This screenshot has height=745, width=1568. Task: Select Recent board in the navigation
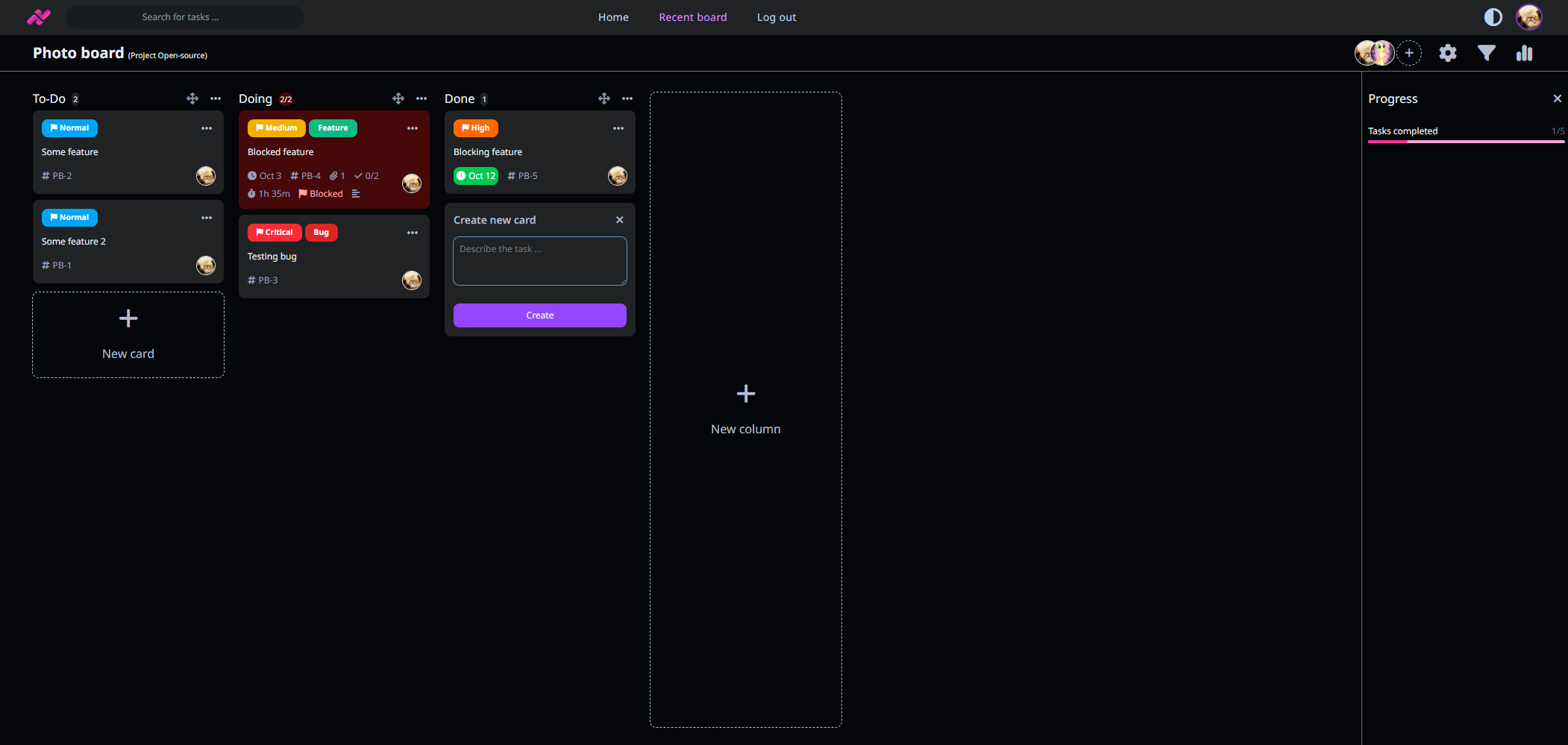(692, 16)
